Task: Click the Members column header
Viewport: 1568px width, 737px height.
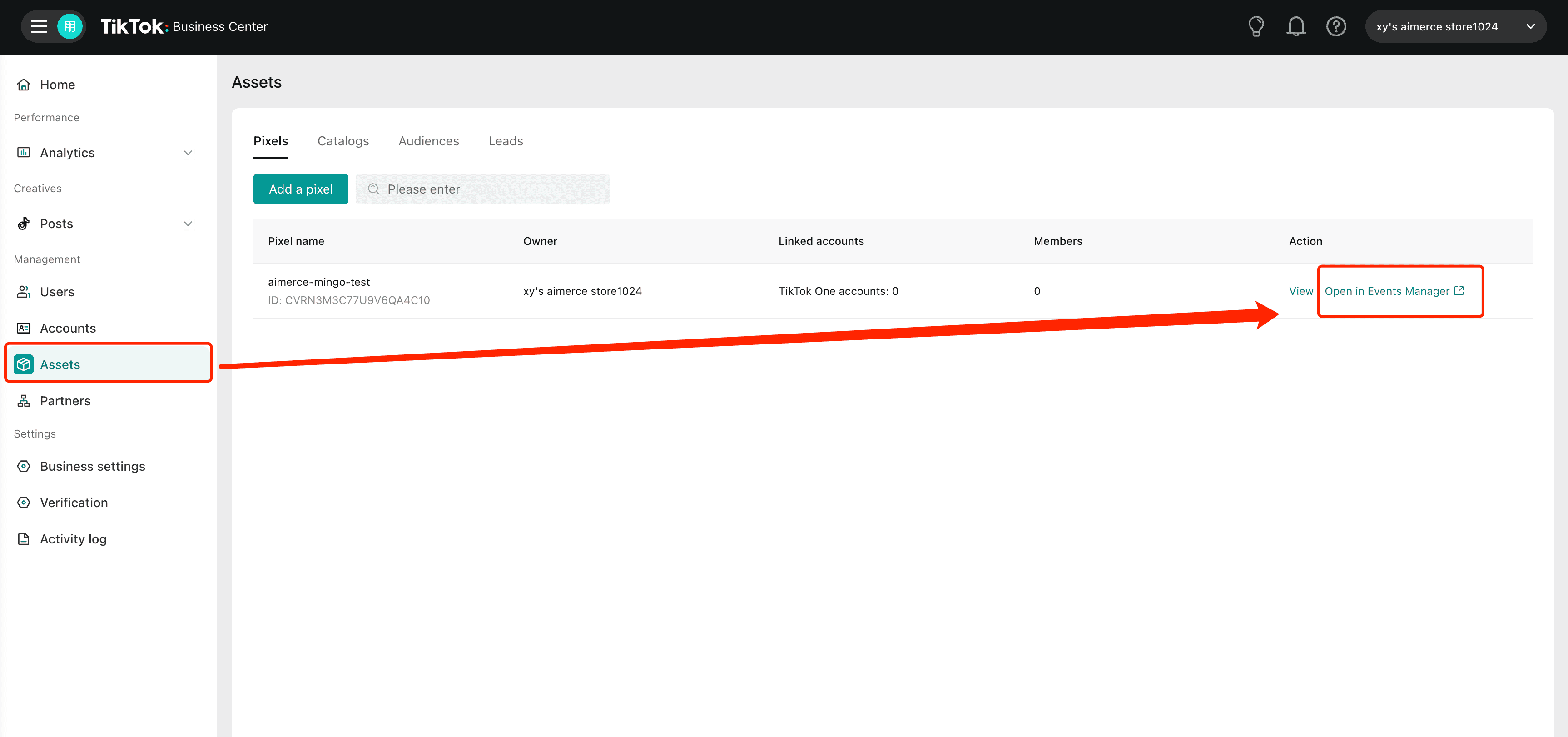Action: tap(1058, 241)
